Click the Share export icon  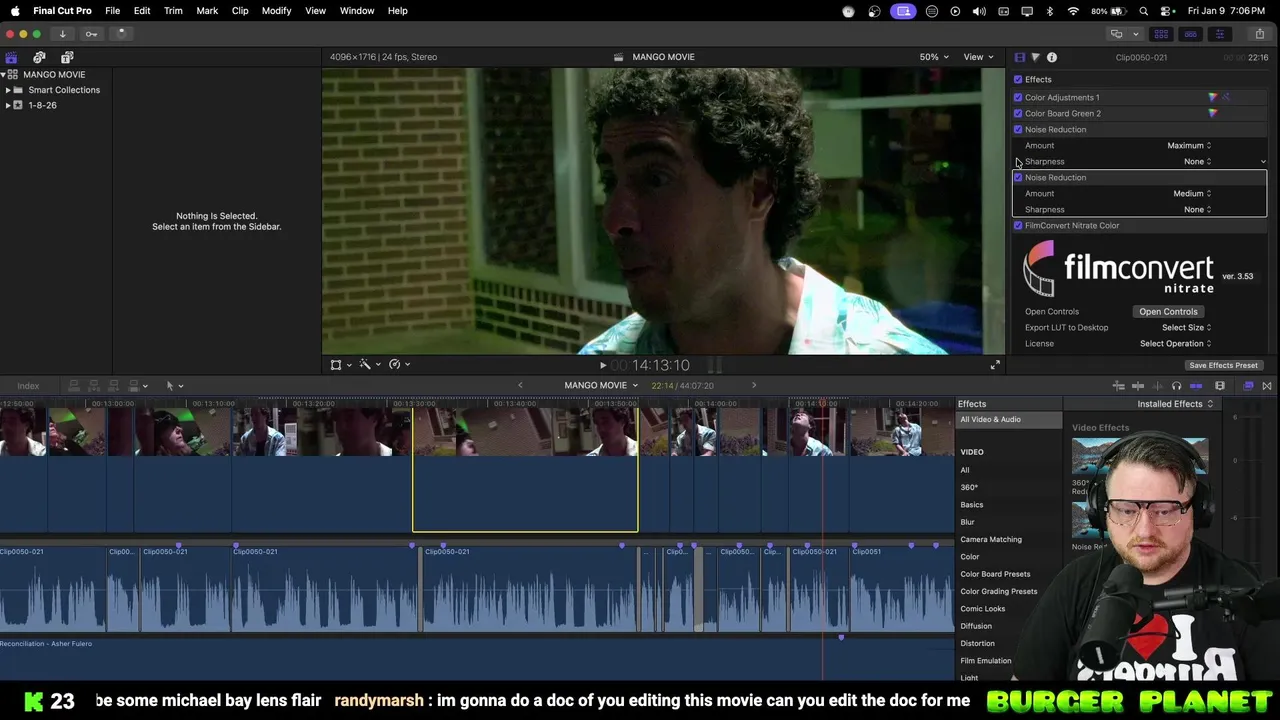click(x=1260, y=34)
